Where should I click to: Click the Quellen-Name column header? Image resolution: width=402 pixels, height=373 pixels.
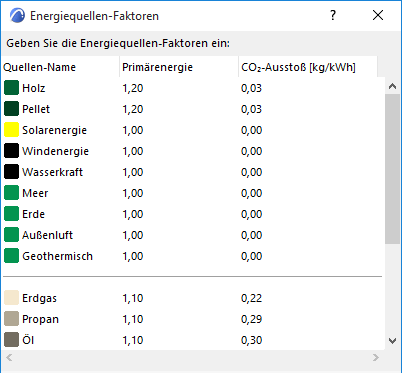click(x=60, y=67)
